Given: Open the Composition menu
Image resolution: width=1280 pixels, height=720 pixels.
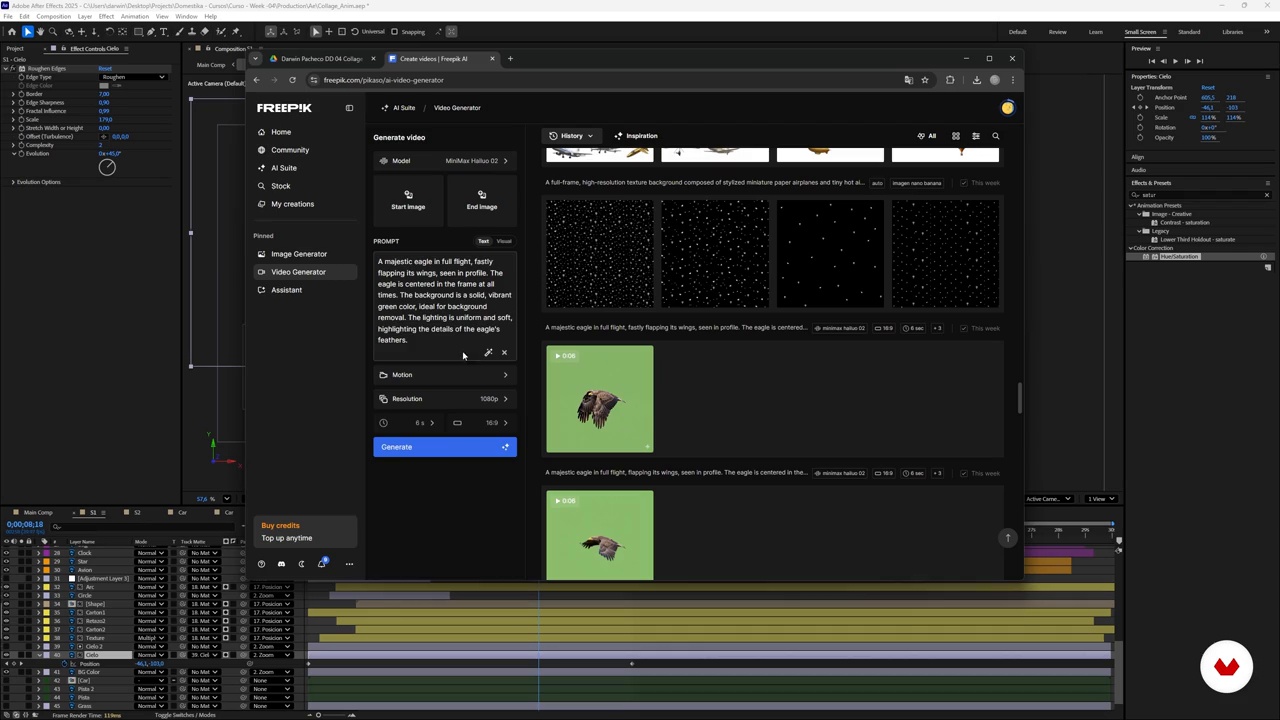Looking at the screenshot, I should [53, 17].
